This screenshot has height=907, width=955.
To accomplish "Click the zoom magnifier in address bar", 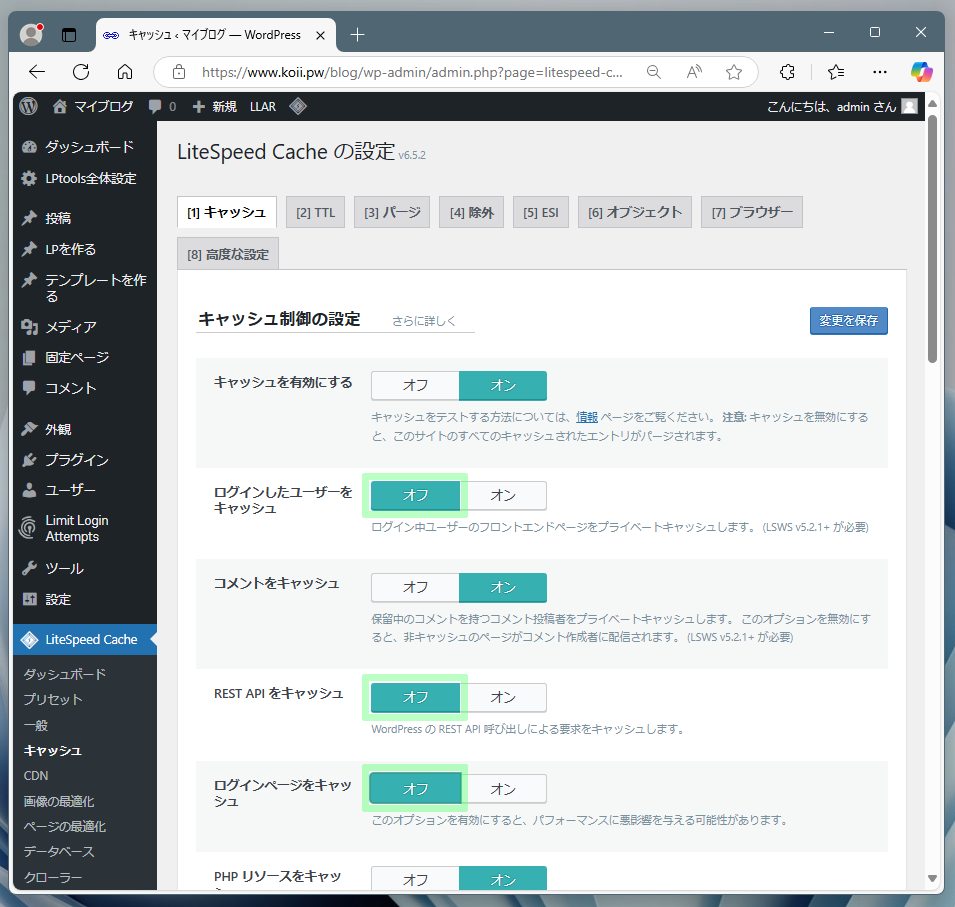I will click(x=654, y=72).
